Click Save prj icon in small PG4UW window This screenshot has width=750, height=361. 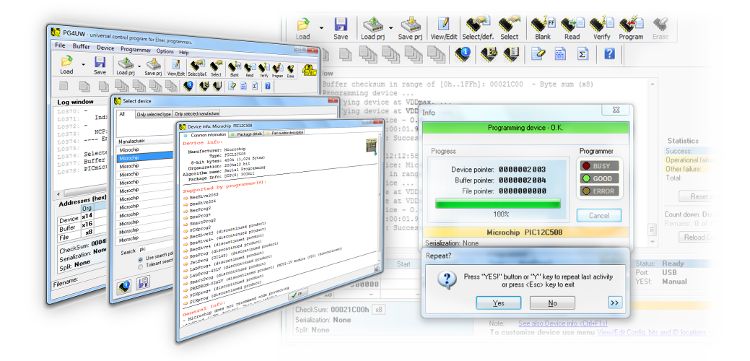coord(153,68)
